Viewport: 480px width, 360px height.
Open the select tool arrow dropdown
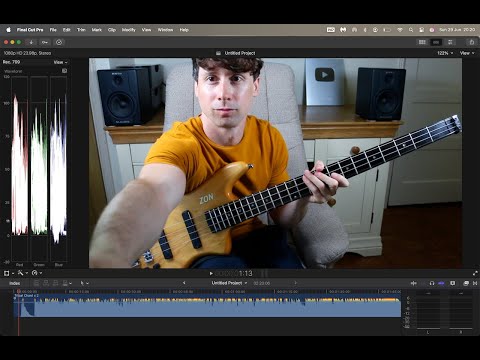point(84,283)
